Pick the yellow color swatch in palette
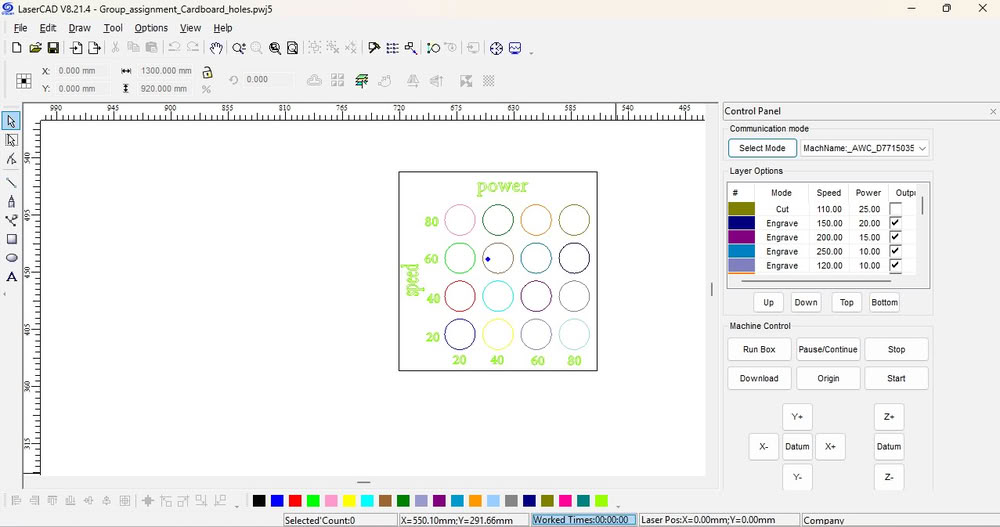 tap(349, 501)
